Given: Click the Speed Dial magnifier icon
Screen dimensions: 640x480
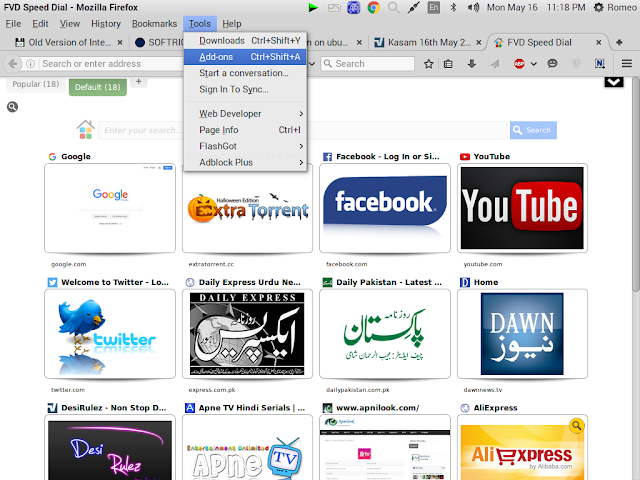Looking at the screenshot, I should tap(12, 107).
